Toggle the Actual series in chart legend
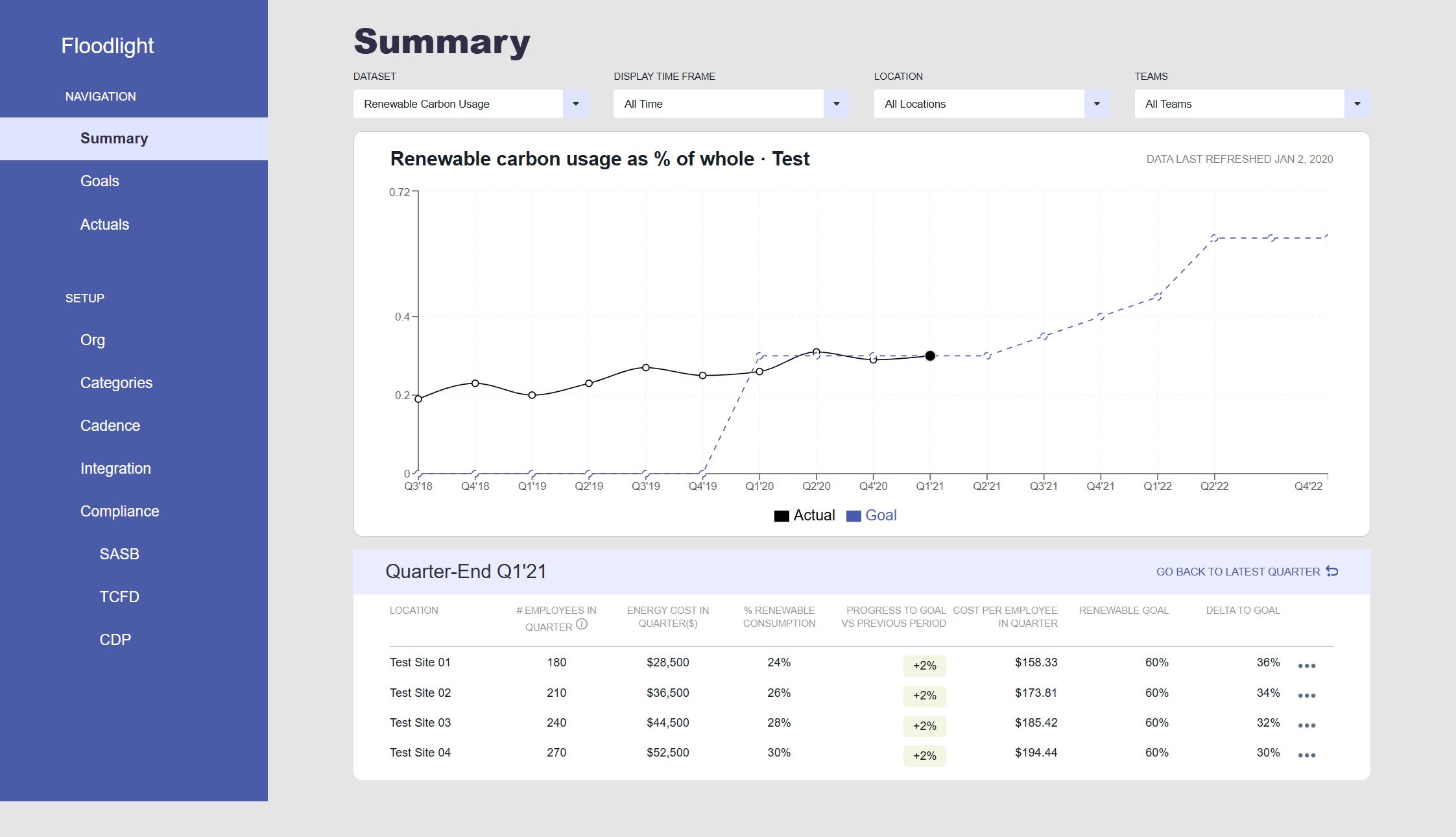 (x=804, y=515)
